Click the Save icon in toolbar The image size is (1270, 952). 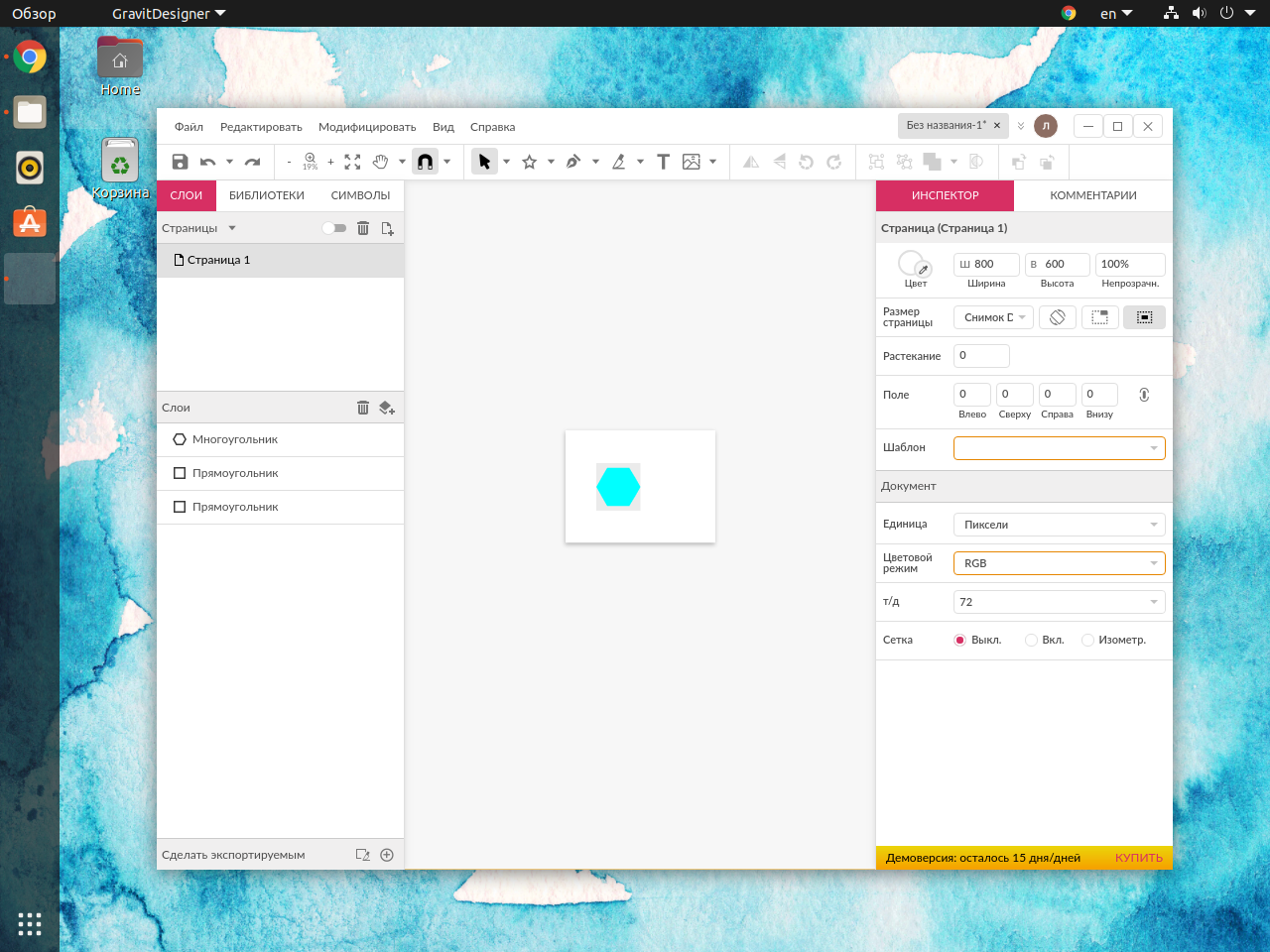click(x=180, y=162)
